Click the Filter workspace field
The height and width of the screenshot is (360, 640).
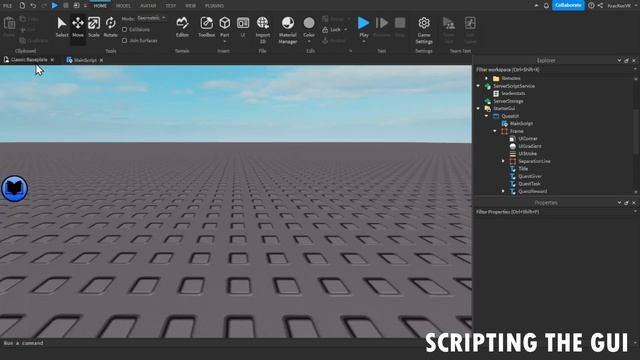point(554,70)
